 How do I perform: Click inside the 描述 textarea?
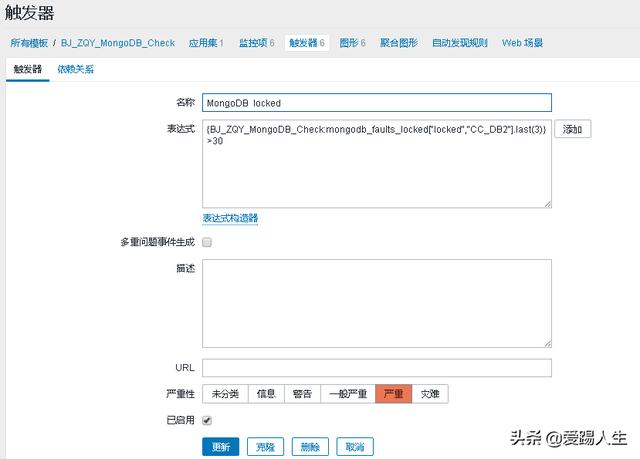tap(377, 304)
